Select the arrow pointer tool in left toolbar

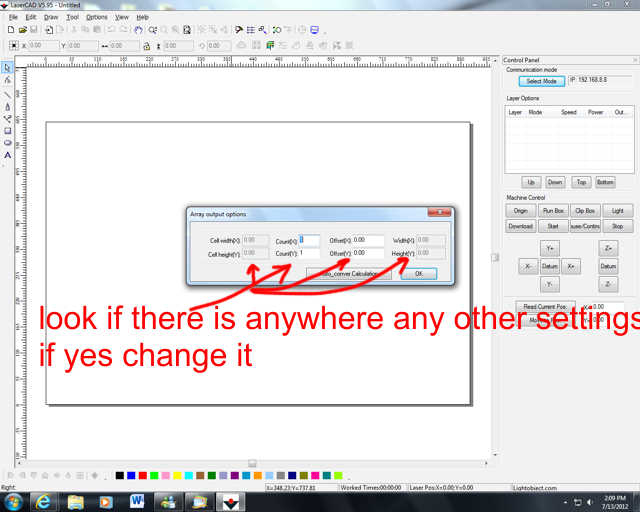[x=7, y=67]
